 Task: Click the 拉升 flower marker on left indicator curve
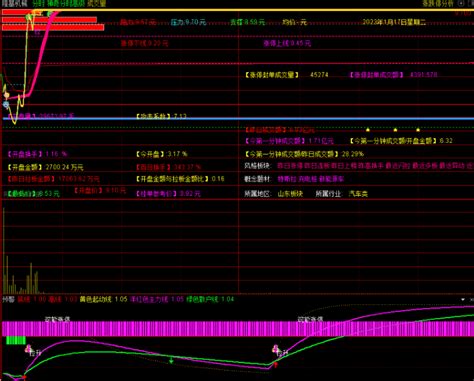pyautogui.click(x=28, y=349)
